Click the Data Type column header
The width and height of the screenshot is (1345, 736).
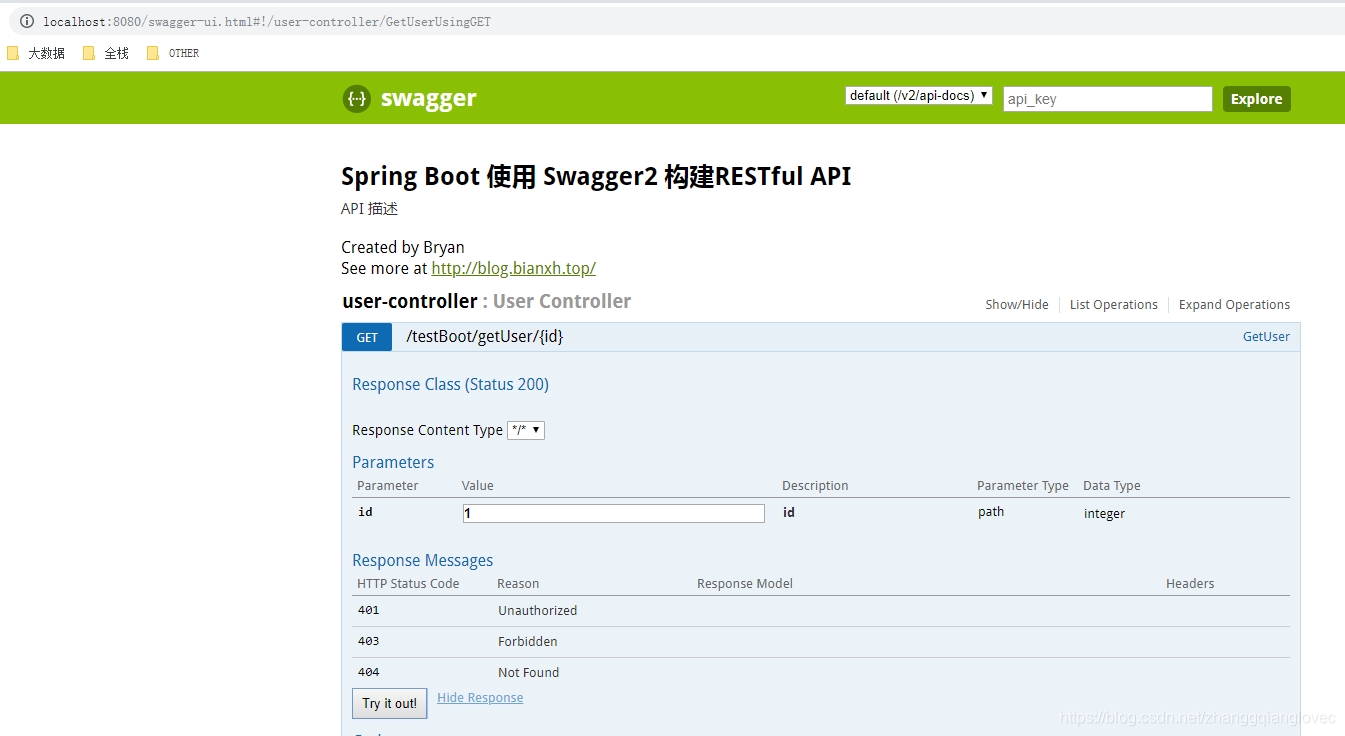(1112, 485)
